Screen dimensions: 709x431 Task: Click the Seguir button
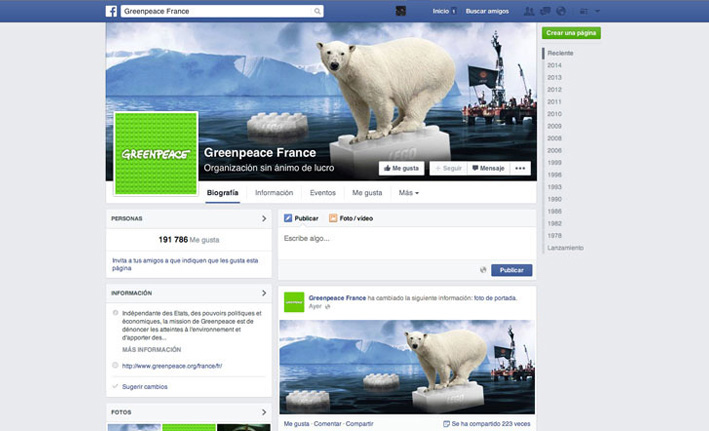coord(448,168)
